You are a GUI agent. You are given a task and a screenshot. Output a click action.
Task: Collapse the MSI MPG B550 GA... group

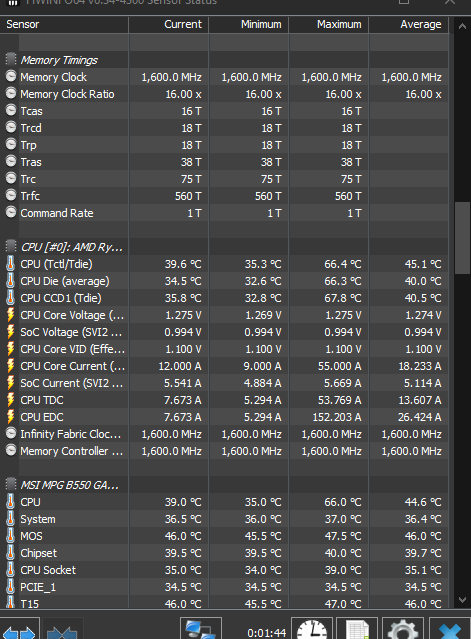tap(11, 485)
